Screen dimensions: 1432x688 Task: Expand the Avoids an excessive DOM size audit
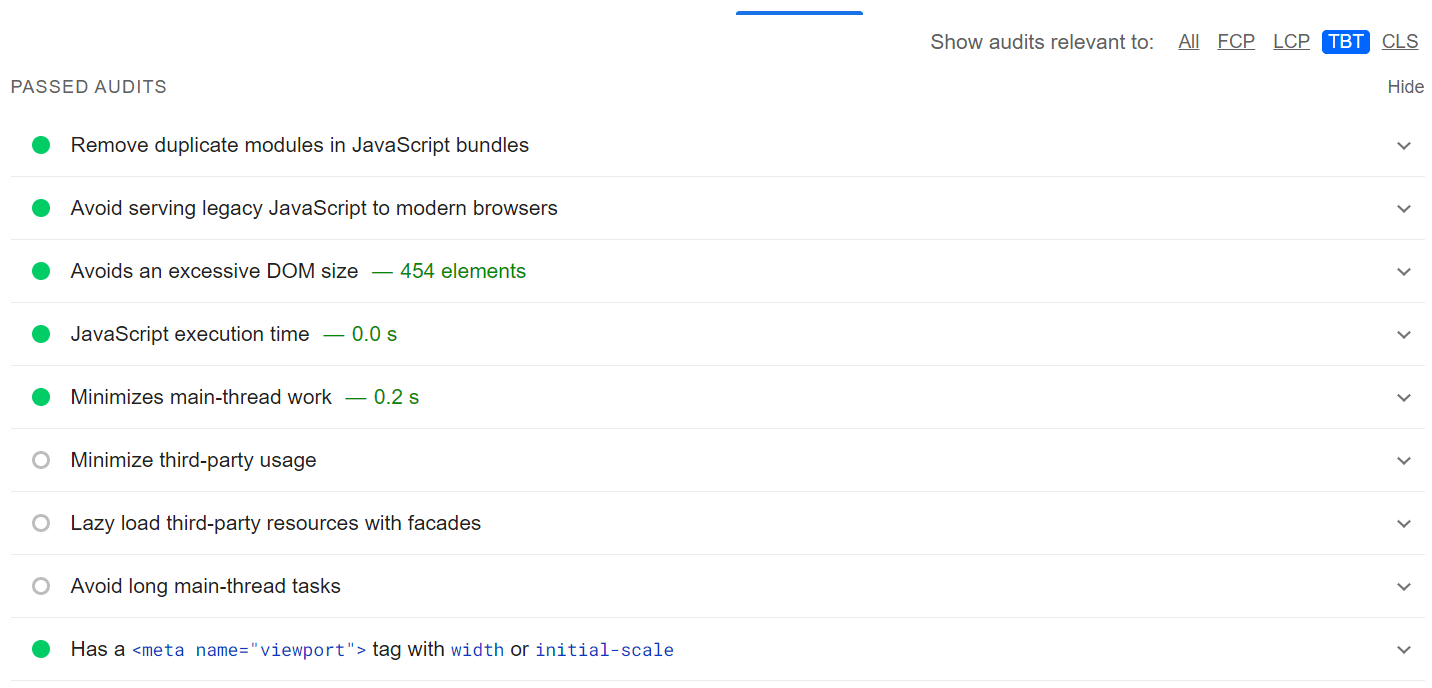1404,271
